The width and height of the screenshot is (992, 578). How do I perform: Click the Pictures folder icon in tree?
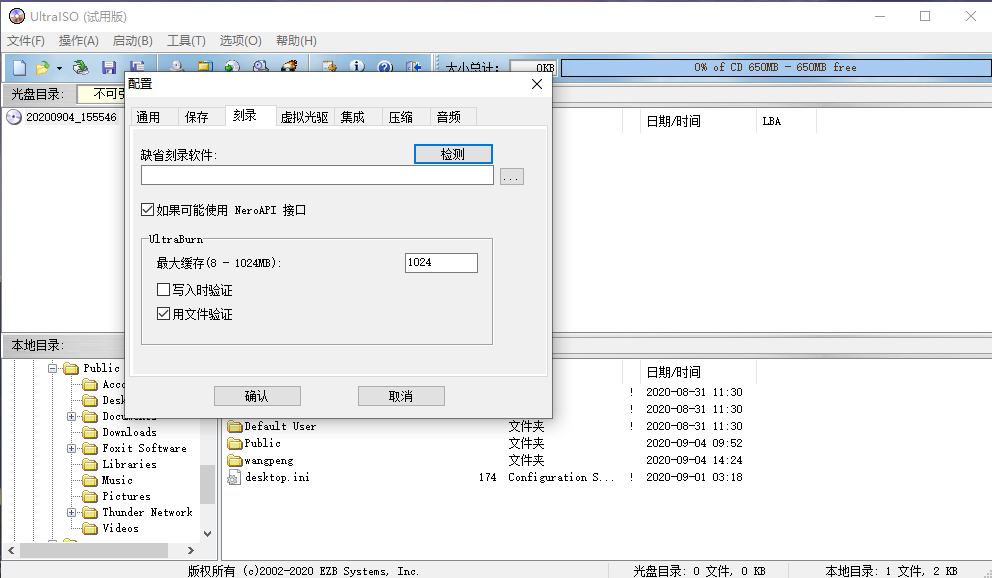(90, 496)
